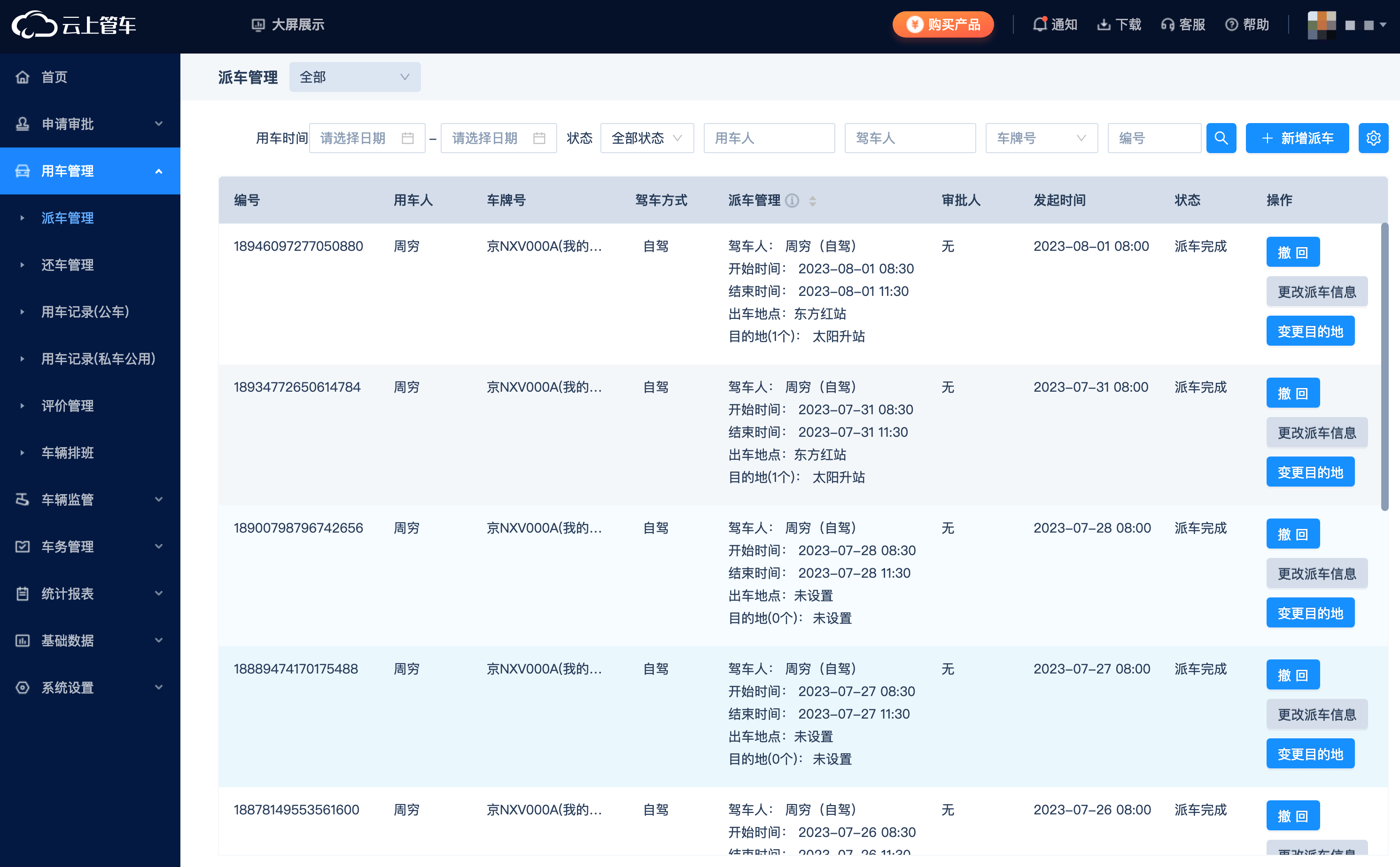Open the 全部状态 status dropdown
1400x867 pixels.
pyautogui.click(x=647, y=138)
